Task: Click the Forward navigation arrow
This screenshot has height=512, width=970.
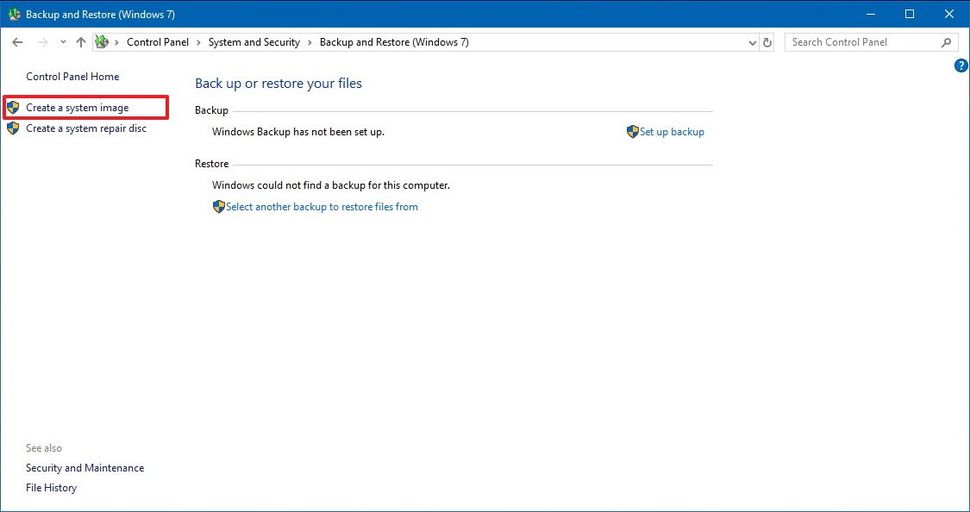Action: (x=43, y=42)
